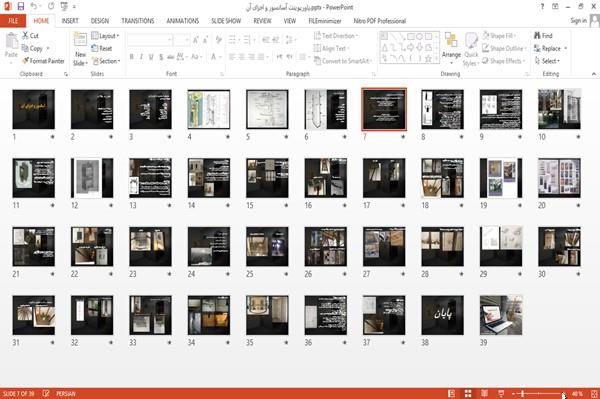Viewport: 600px width, 399px height.
Task: Open the VIEW ribbon tab
Action: coord(290,21)
